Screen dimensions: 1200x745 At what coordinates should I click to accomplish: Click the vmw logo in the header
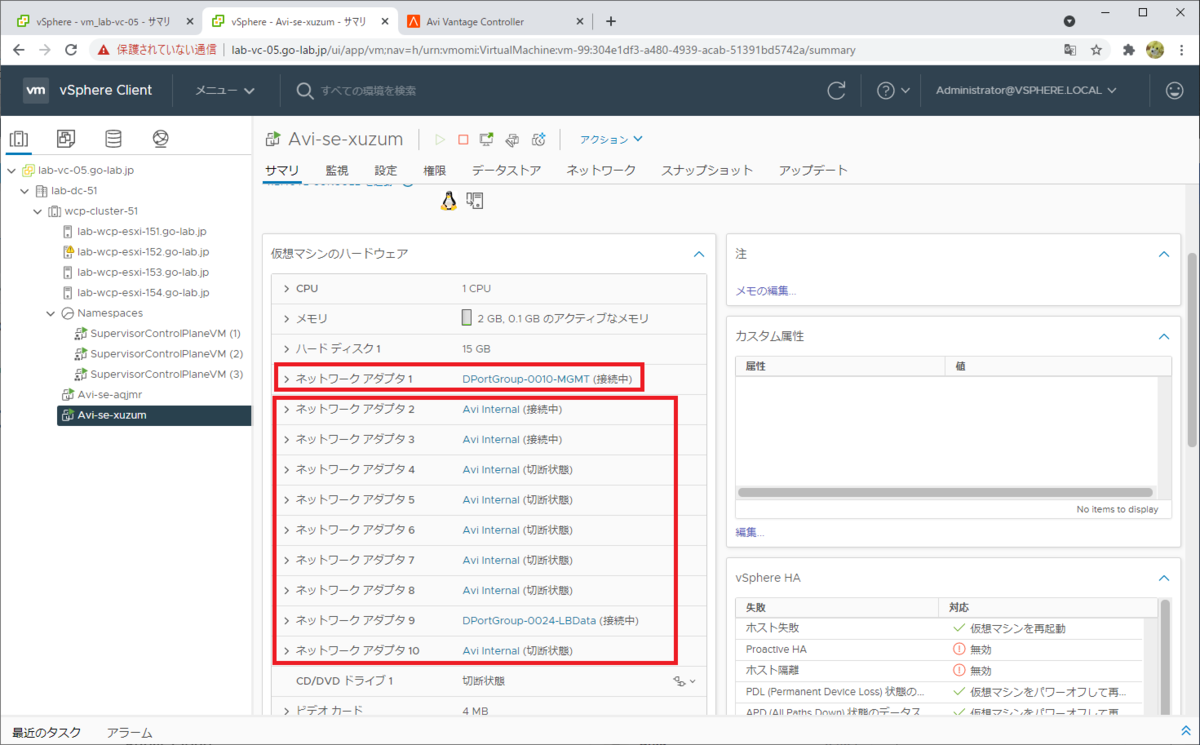pyautogui.click(x=36, y=90)
